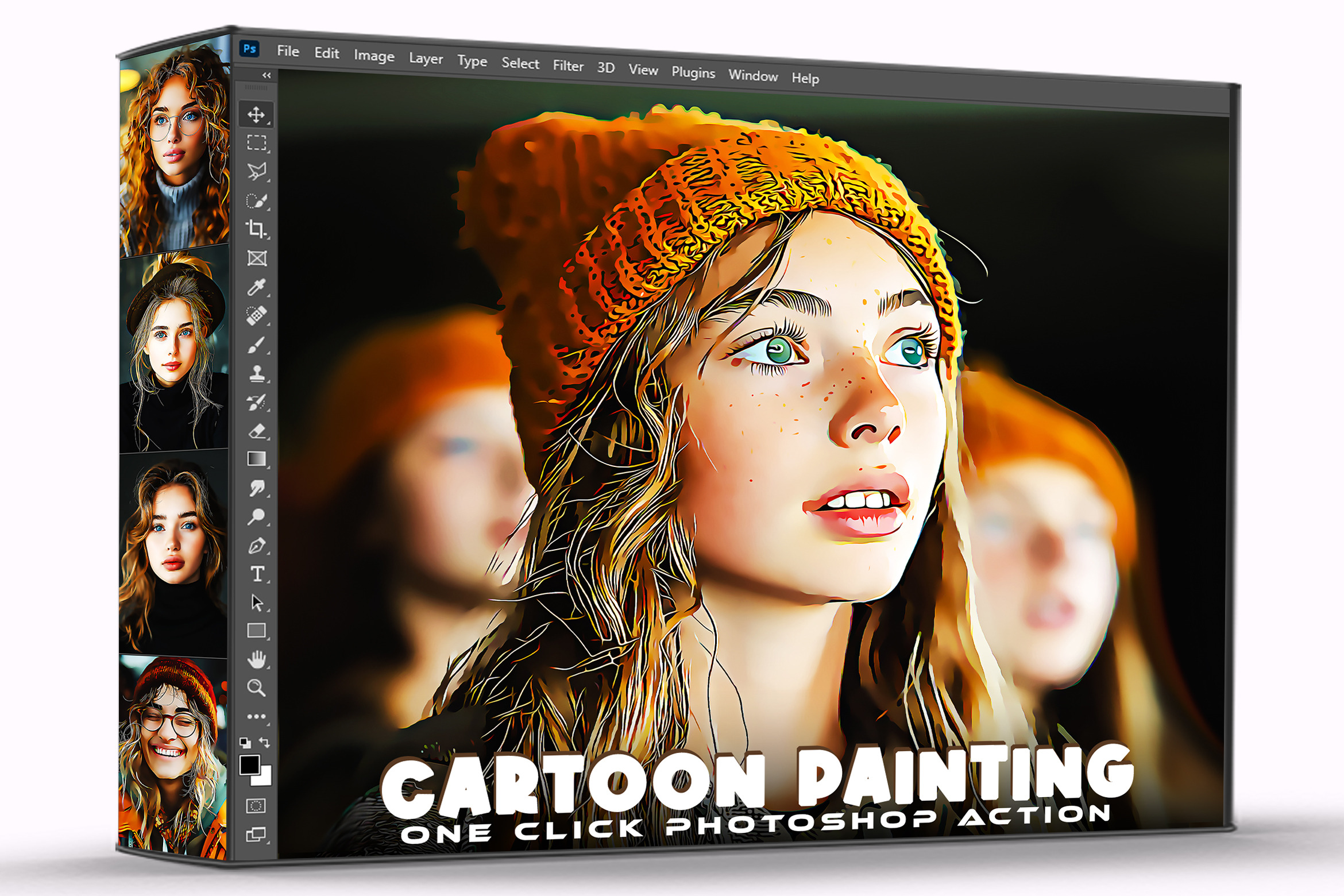Toggle Quick Mask mode icon
Viewport: 1344px width, 896px height.
256,805
